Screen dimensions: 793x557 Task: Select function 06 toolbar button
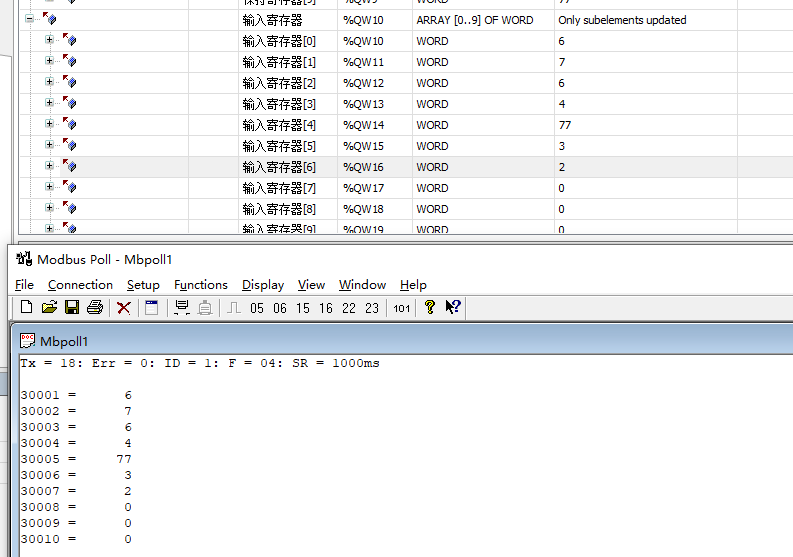[x=280, y=308]
